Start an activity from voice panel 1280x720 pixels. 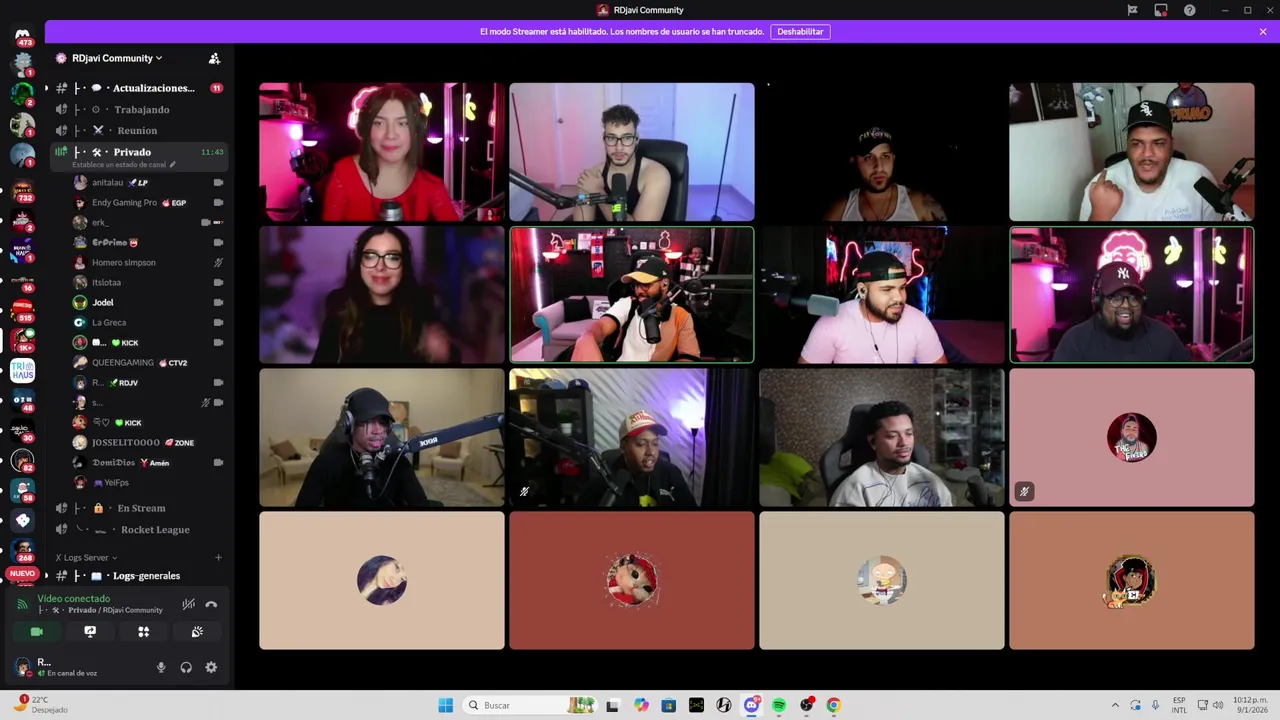coord(143,632)
